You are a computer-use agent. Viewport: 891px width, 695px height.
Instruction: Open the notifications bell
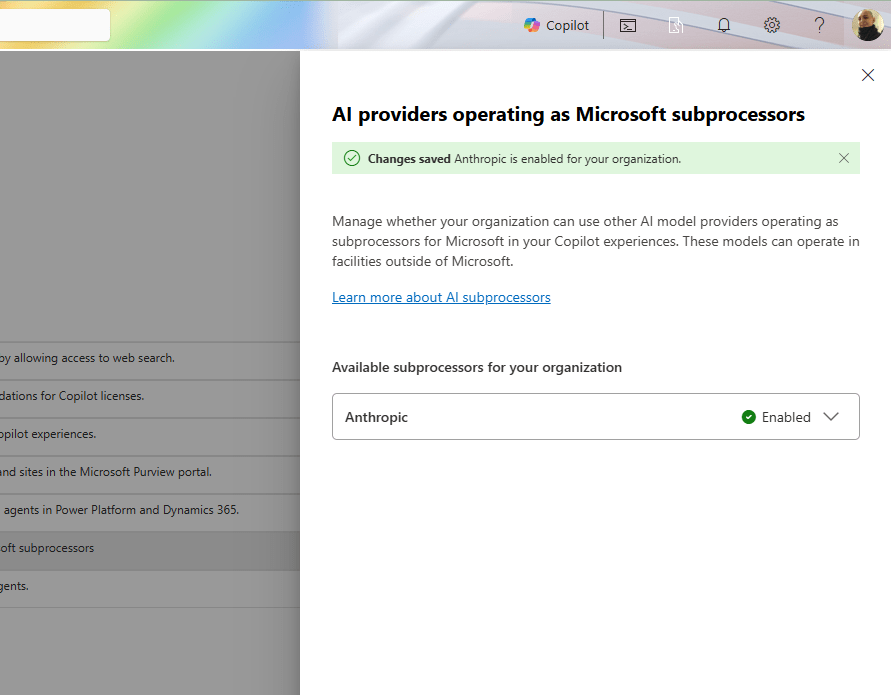[x=724, y=25]
